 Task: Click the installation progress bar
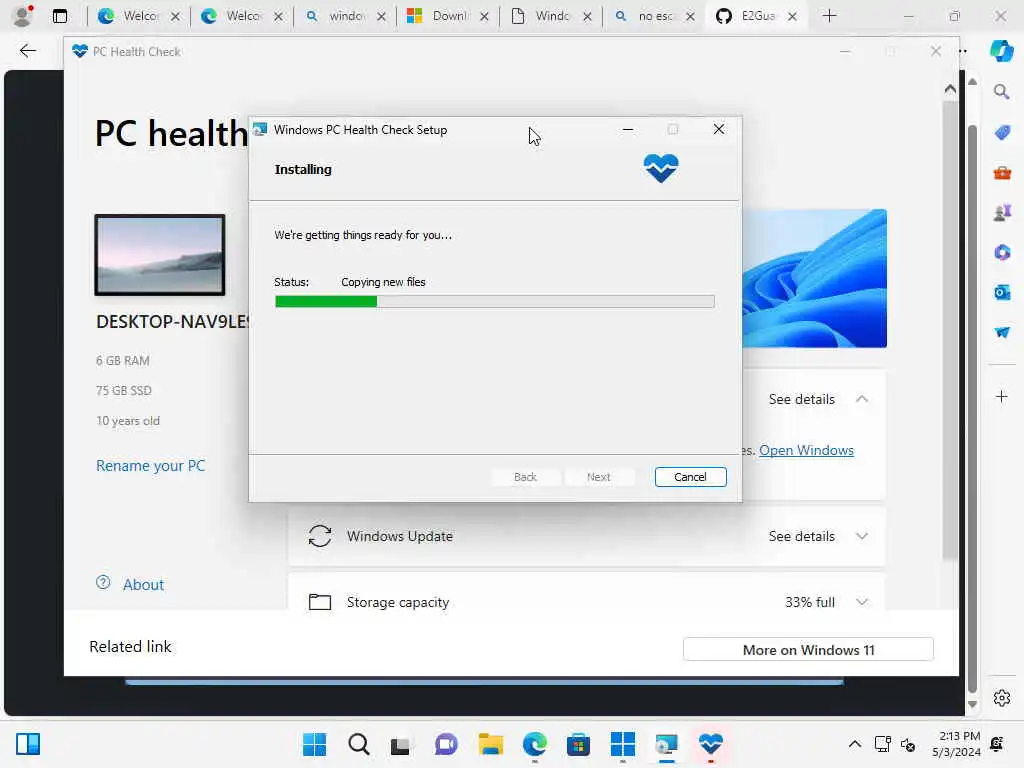(494, 301)
